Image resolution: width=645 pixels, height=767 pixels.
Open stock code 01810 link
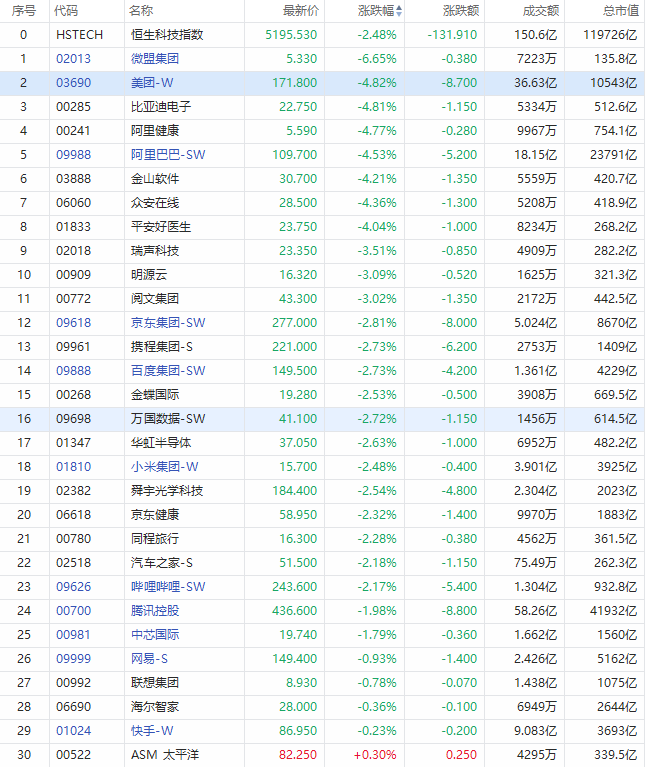(x=73, y=466)
